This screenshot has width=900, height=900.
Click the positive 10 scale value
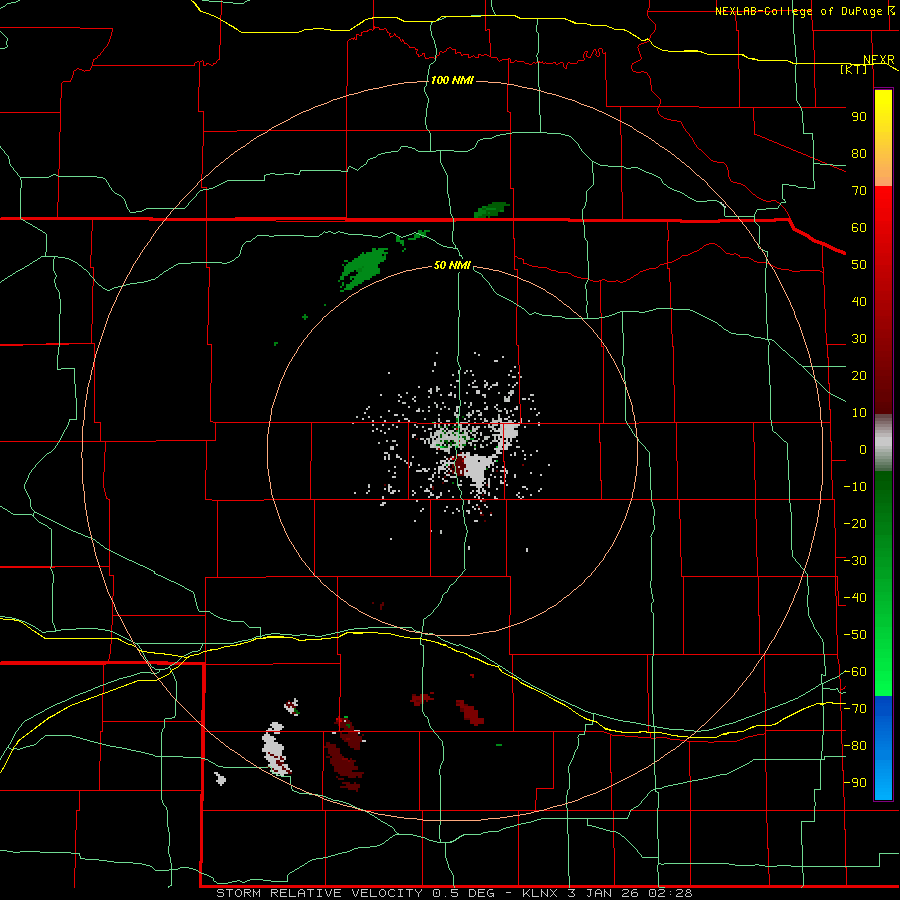pos(859,413)
